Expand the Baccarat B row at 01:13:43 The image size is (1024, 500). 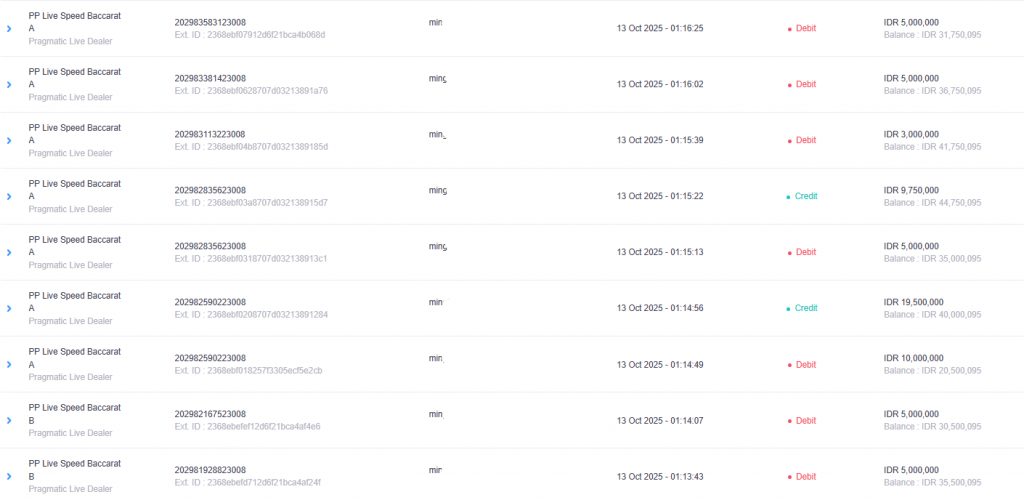[9, 477]
